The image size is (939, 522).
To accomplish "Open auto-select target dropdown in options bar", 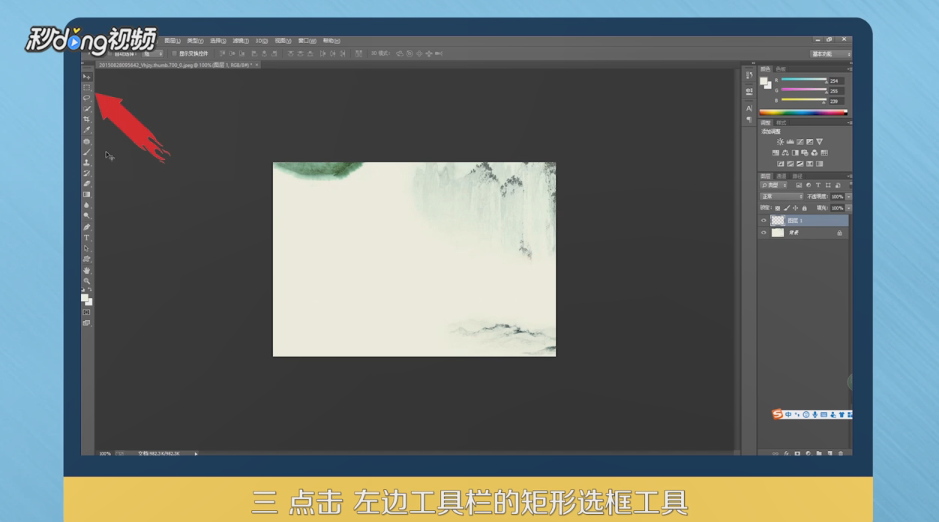I will tap(153, 54).
